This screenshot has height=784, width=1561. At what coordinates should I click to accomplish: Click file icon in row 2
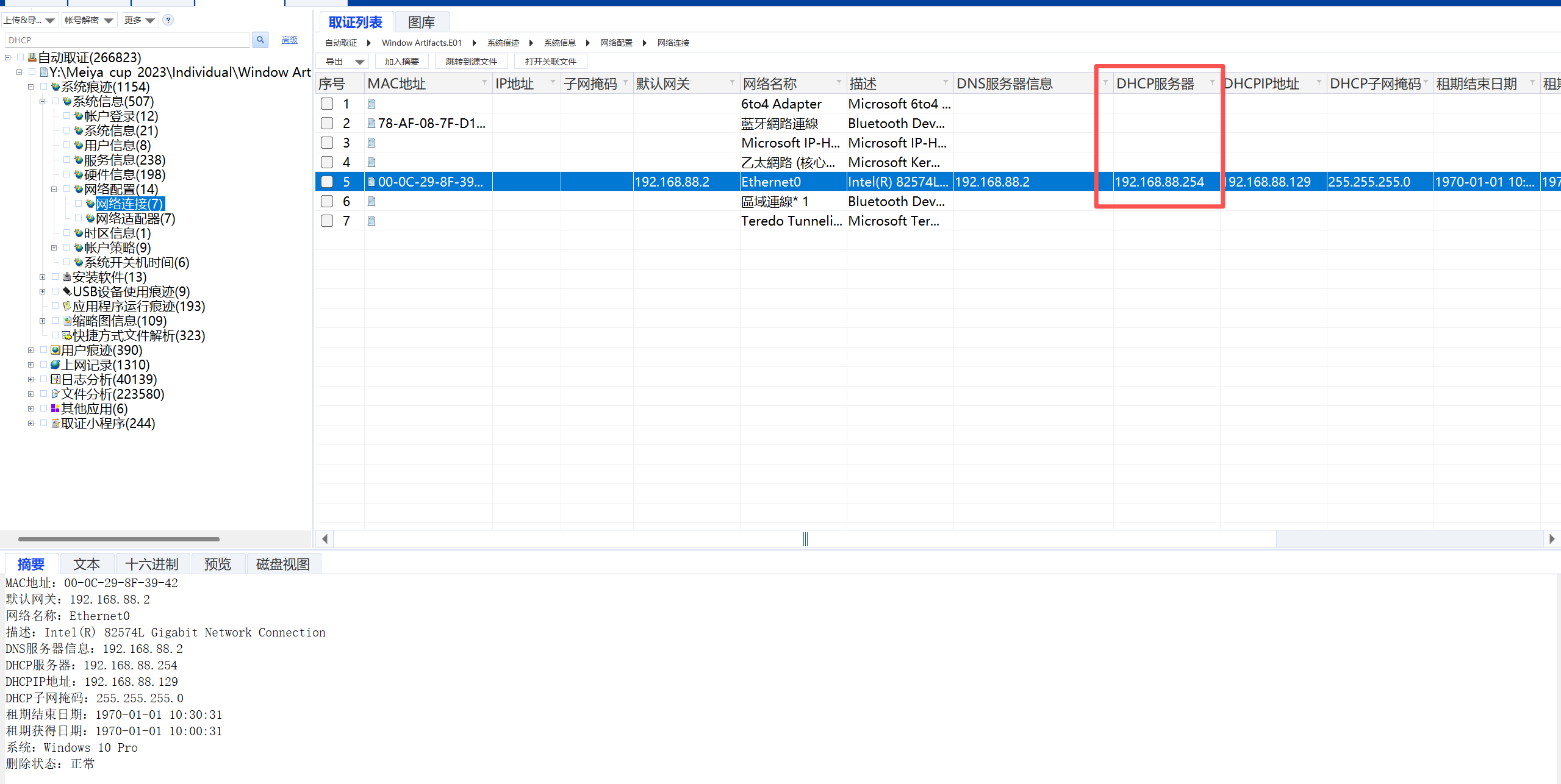371,123
